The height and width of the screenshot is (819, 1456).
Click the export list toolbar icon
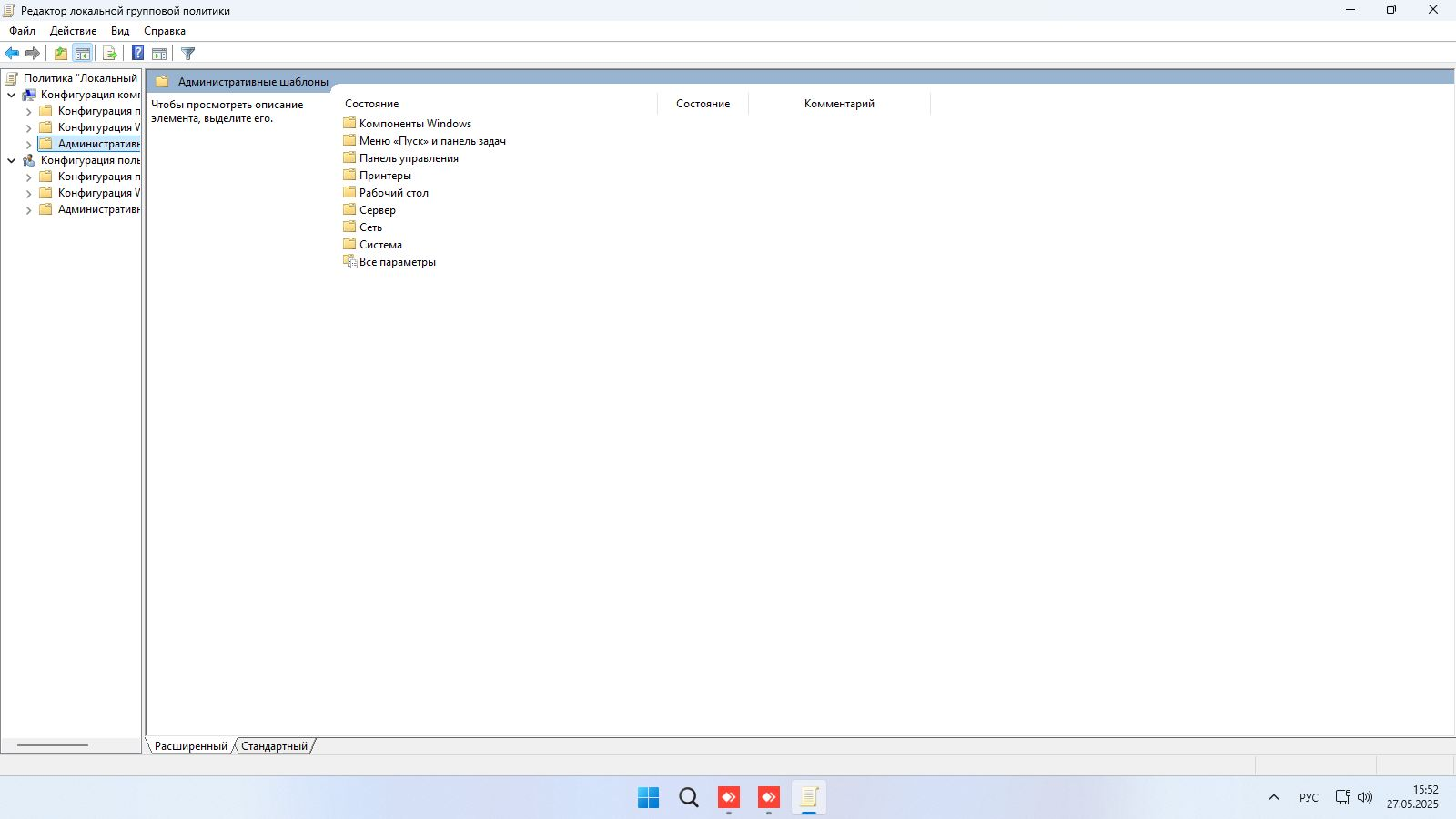point(110,54)
